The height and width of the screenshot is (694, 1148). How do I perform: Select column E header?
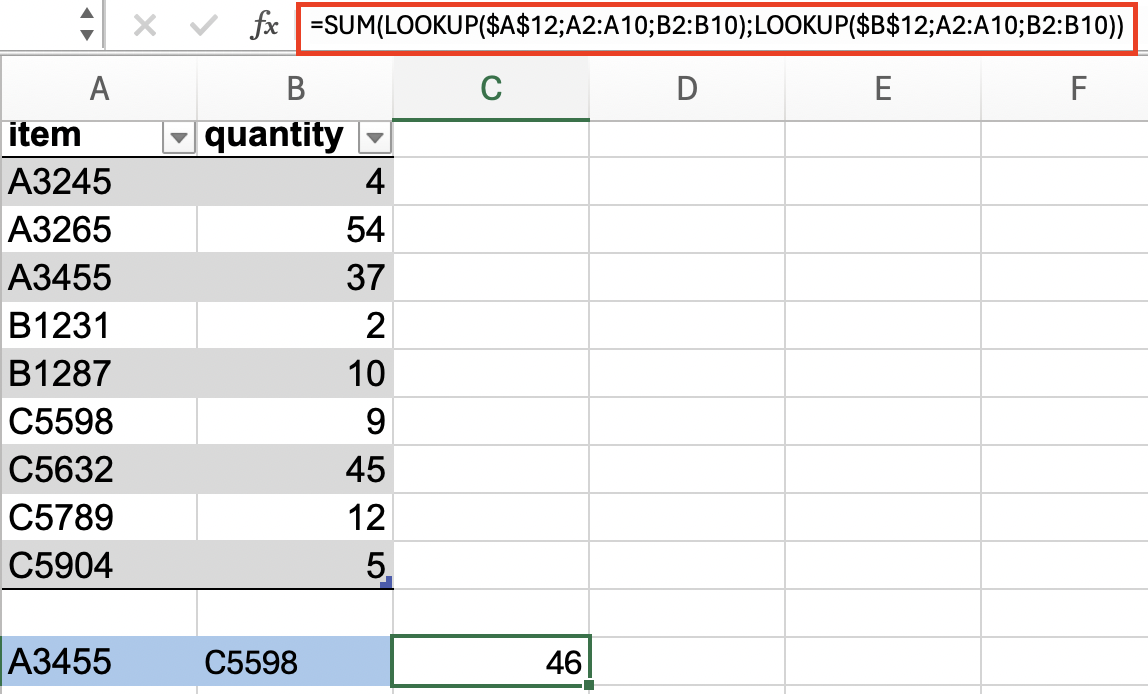coord(883,89)
